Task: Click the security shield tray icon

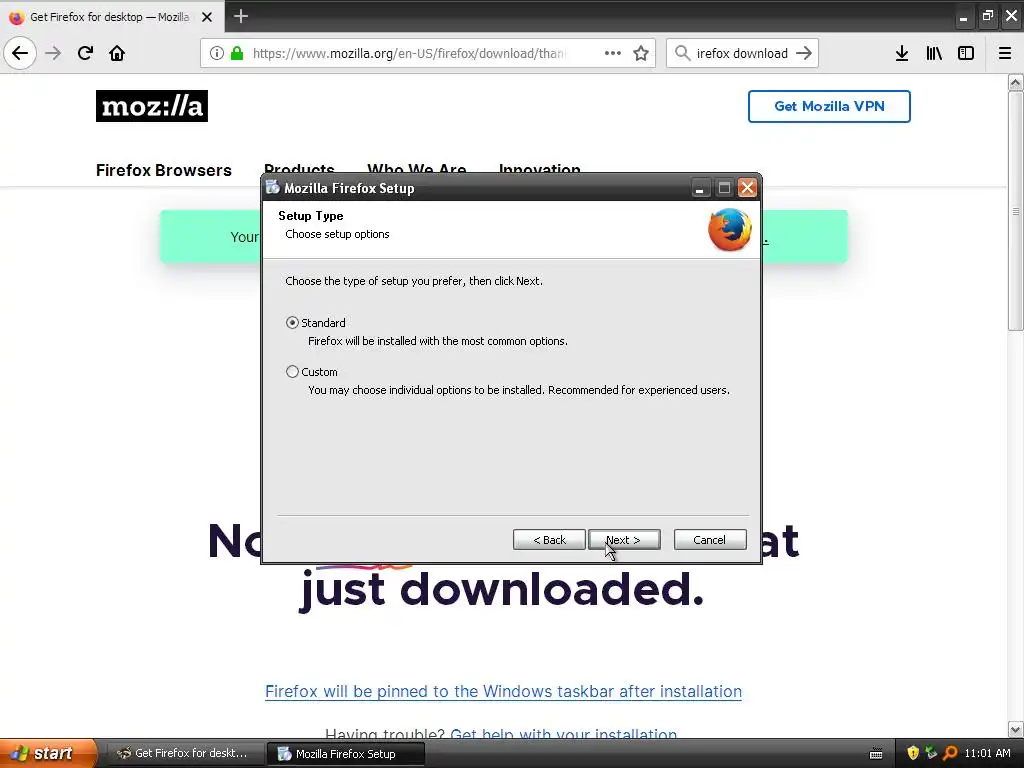Action: pyautogui.click(x=913, y=753)
